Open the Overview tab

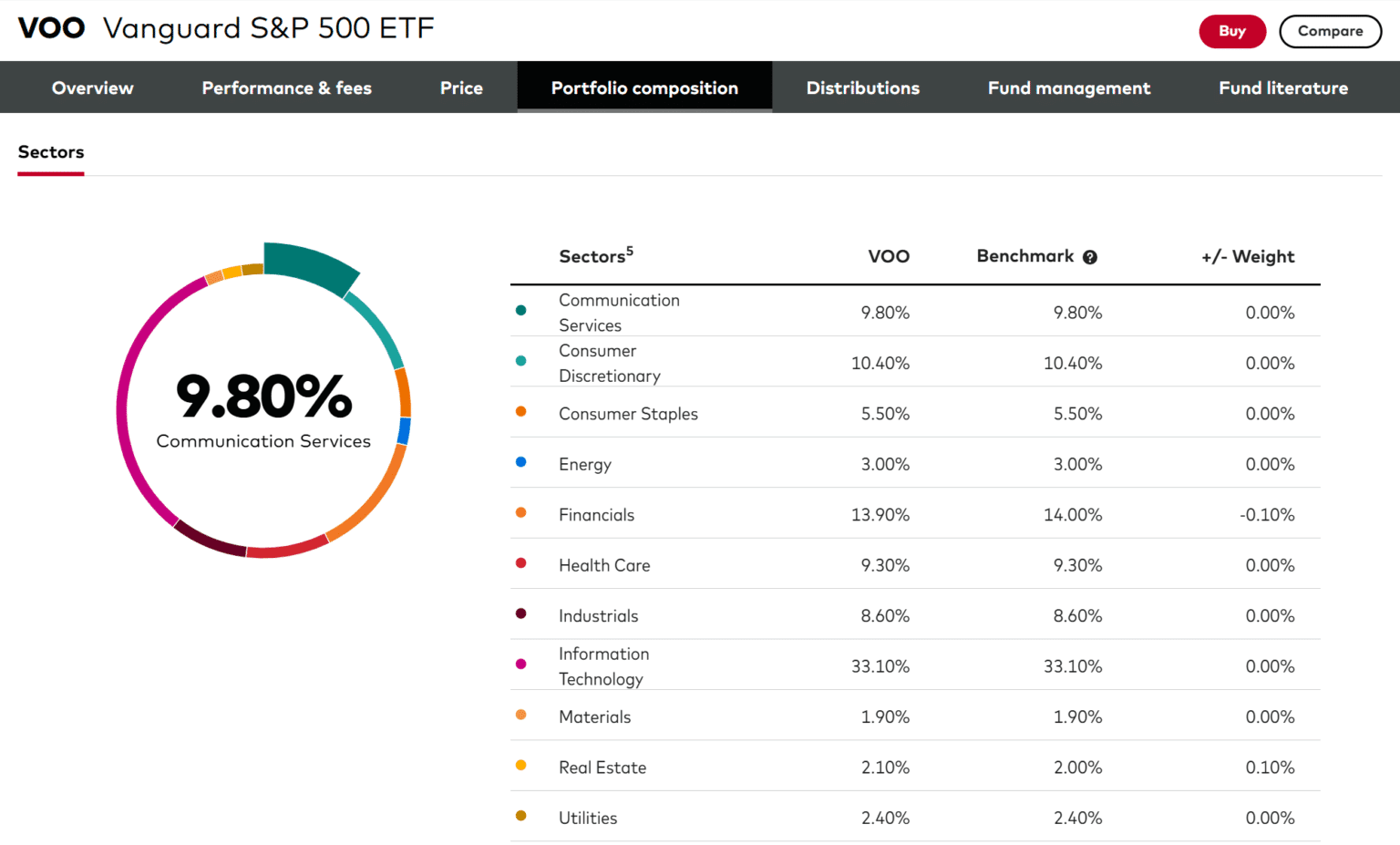coord(92,88)
